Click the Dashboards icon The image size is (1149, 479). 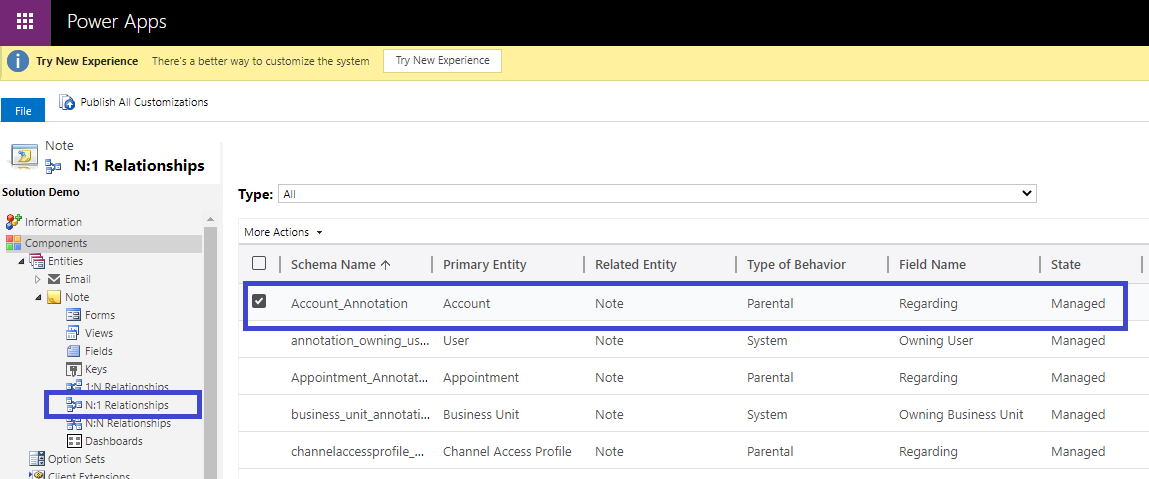(x=73, y=441)
